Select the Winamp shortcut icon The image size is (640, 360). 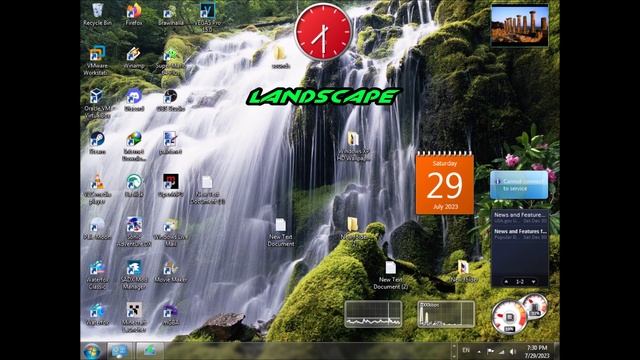click(x=134, y=57)
